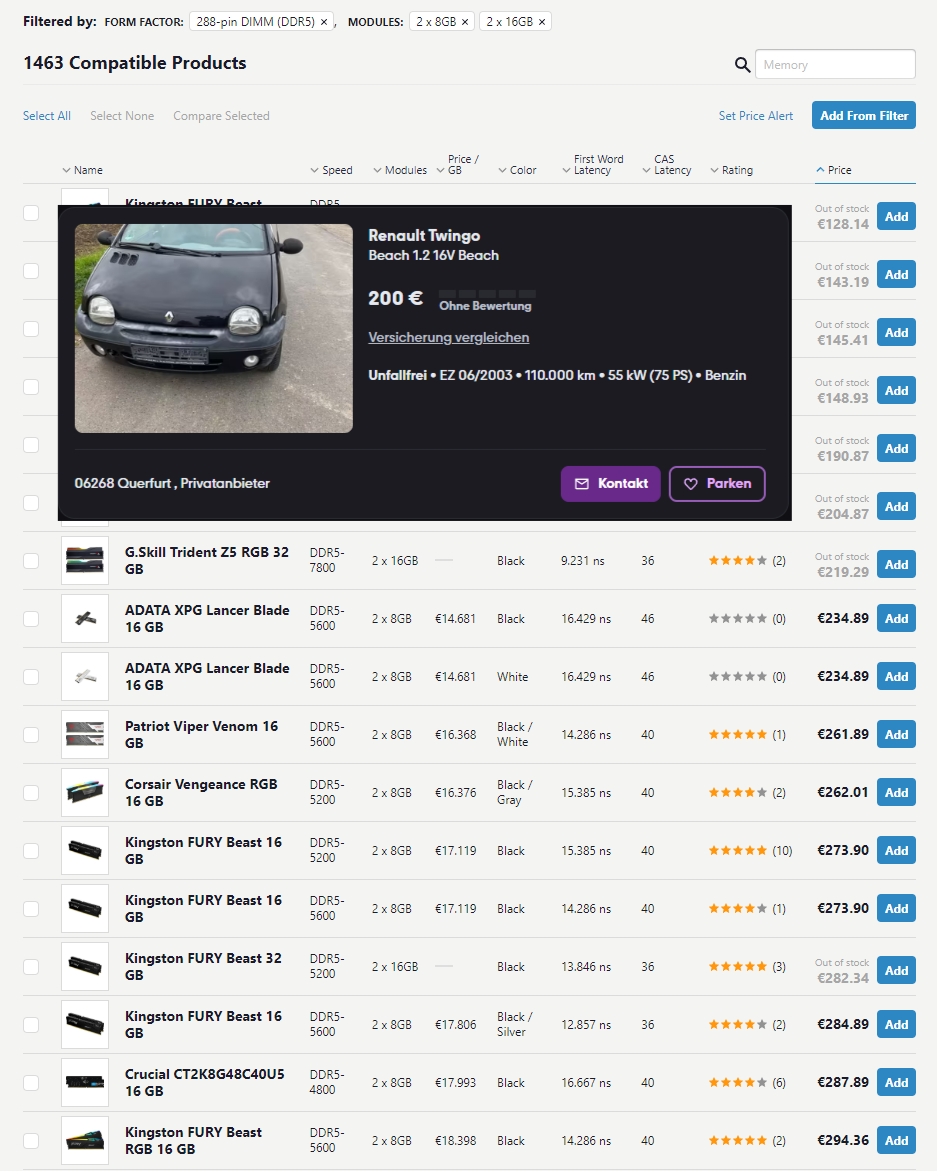
Task: Click the search magnifier icon
Action: pyautogui.click(x=742, y=65)
